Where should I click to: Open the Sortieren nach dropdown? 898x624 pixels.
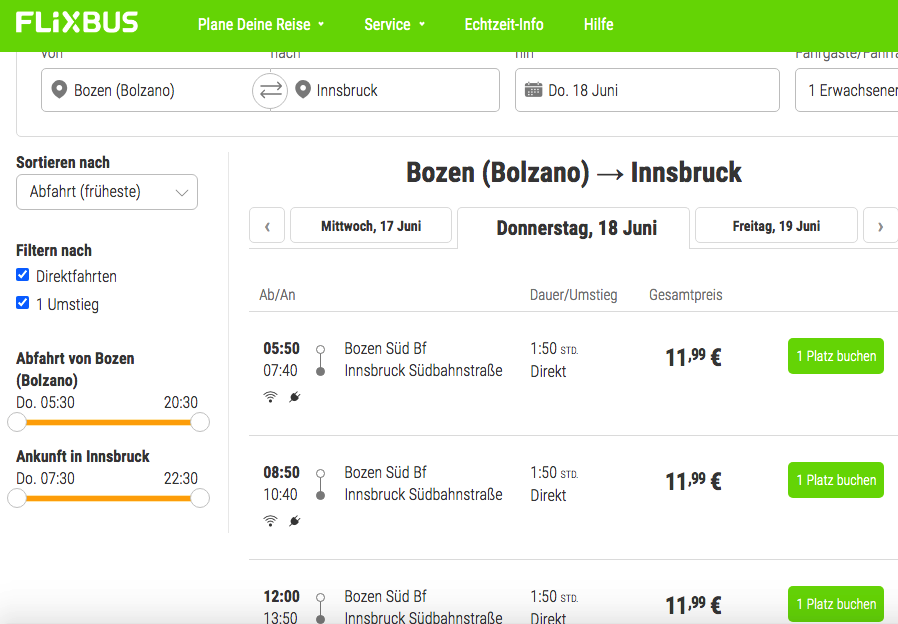(107, 192)
